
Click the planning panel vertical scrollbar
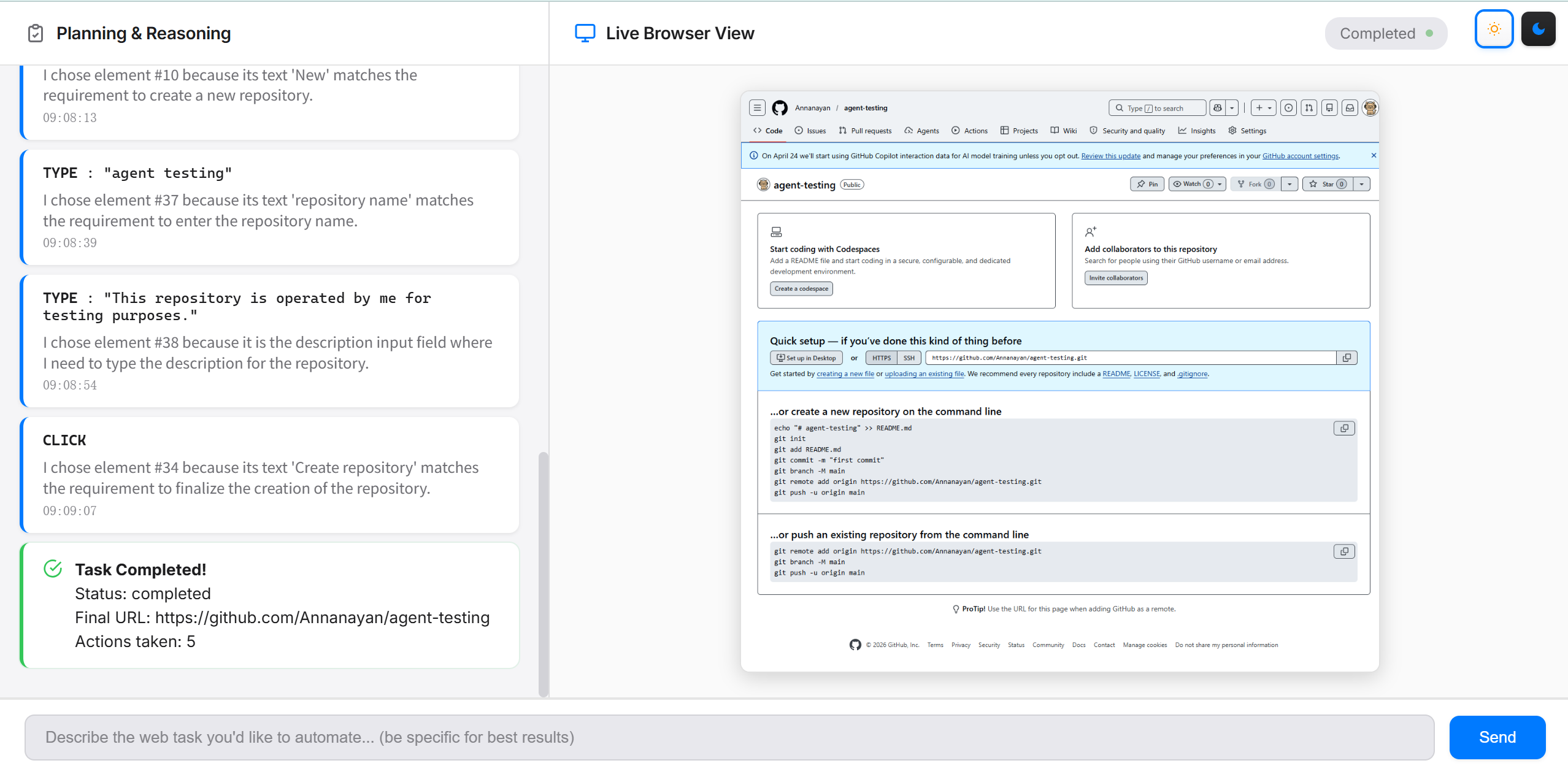click(543, 574)
